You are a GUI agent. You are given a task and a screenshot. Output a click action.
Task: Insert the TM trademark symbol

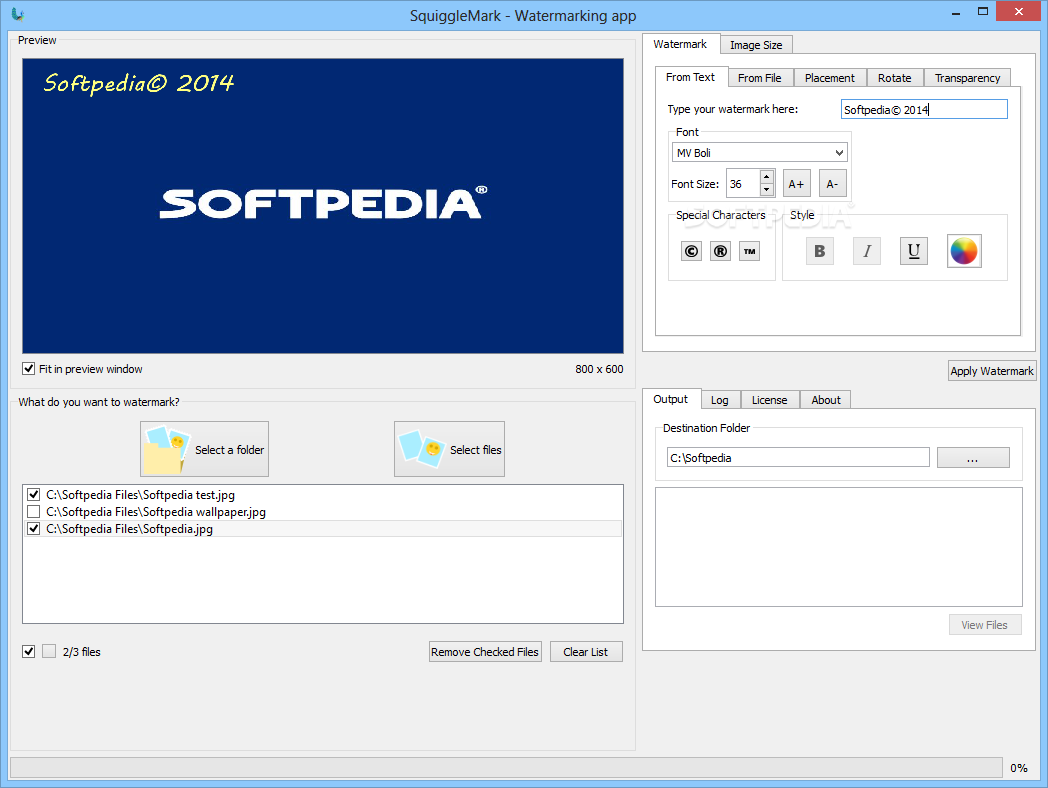pos(749,251)
